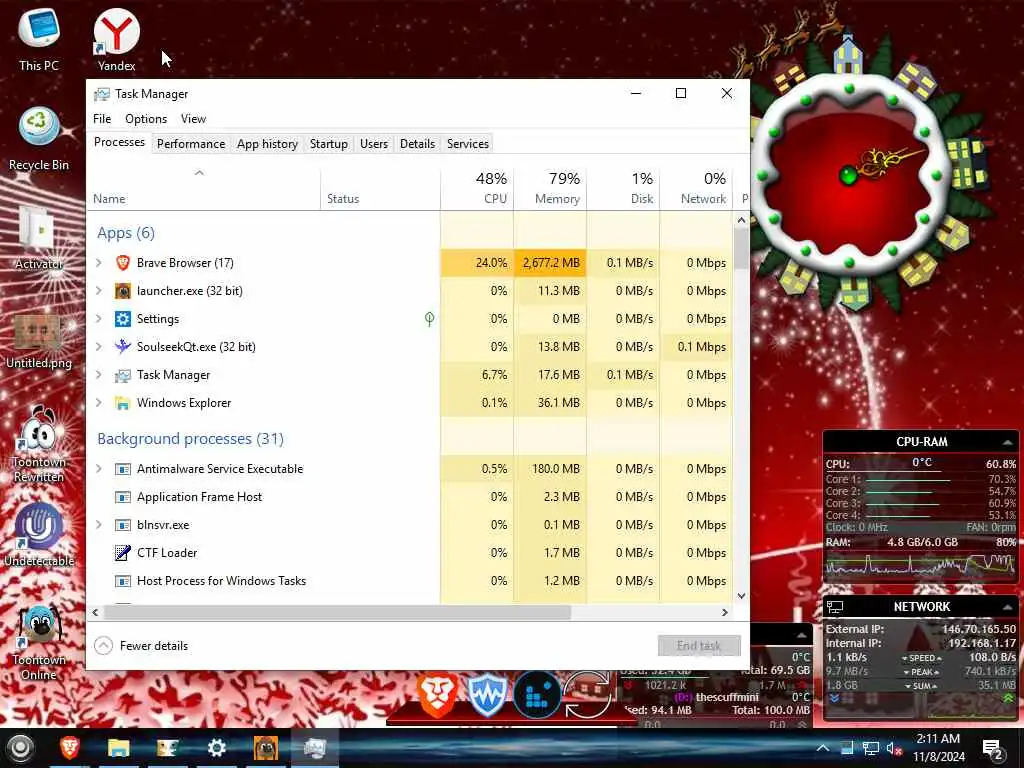
Task: Expand the Windows Explorer process row
Action: click(99, 403)
